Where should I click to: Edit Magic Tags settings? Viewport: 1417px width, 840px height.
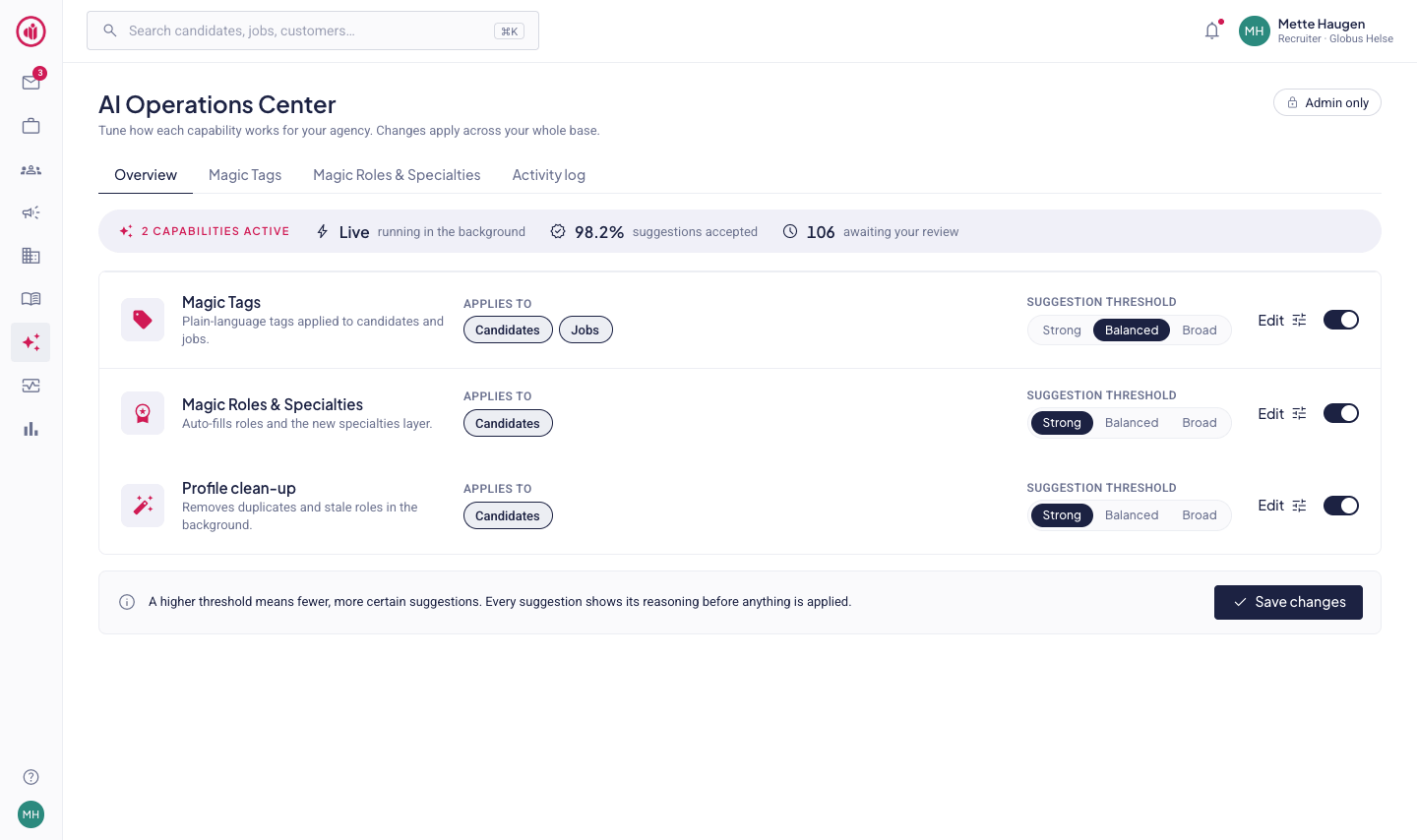coord(1282,321)
